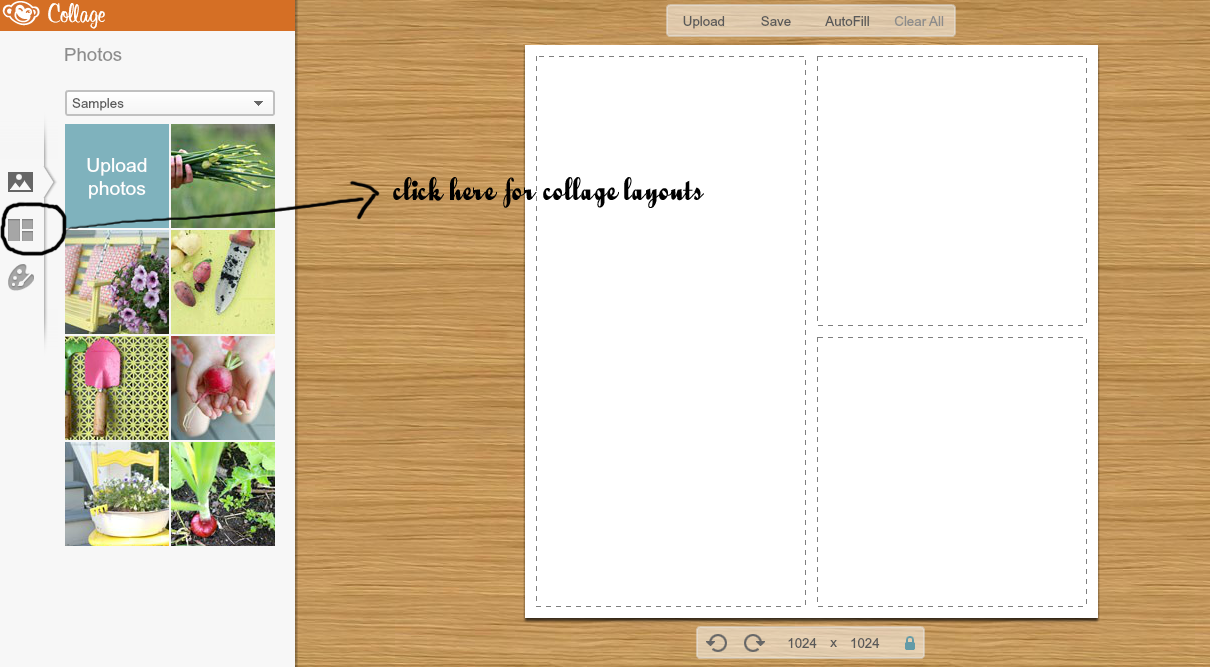Select the radish in hands thumbnail
The image size is (1210, 667).
[222, 388]
